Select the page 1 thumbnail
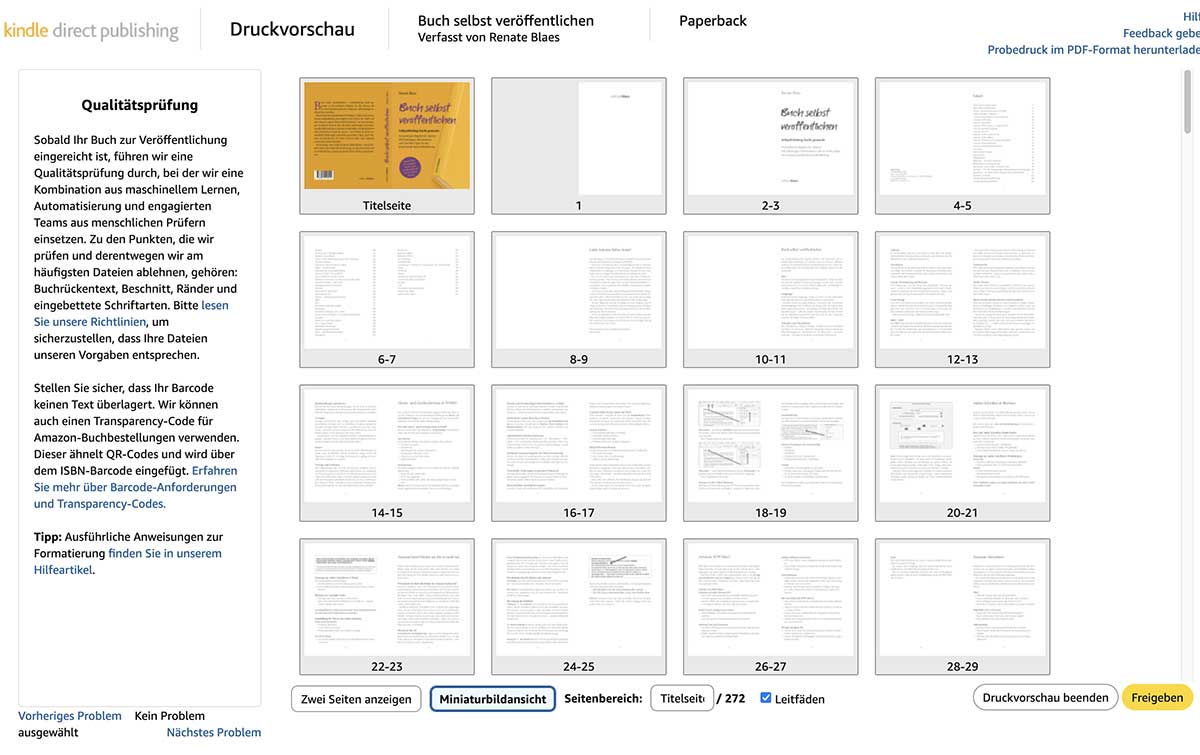This screenshot has width=1200, height=755. coord(579,136)
